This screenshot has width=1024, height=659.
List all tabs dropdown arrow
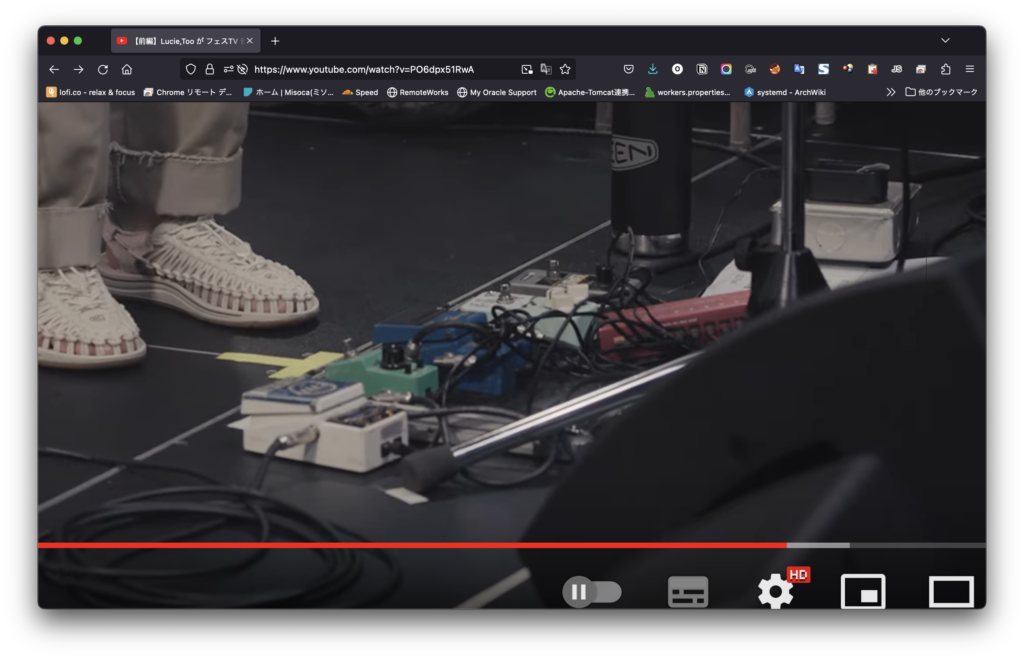(945, 40)
